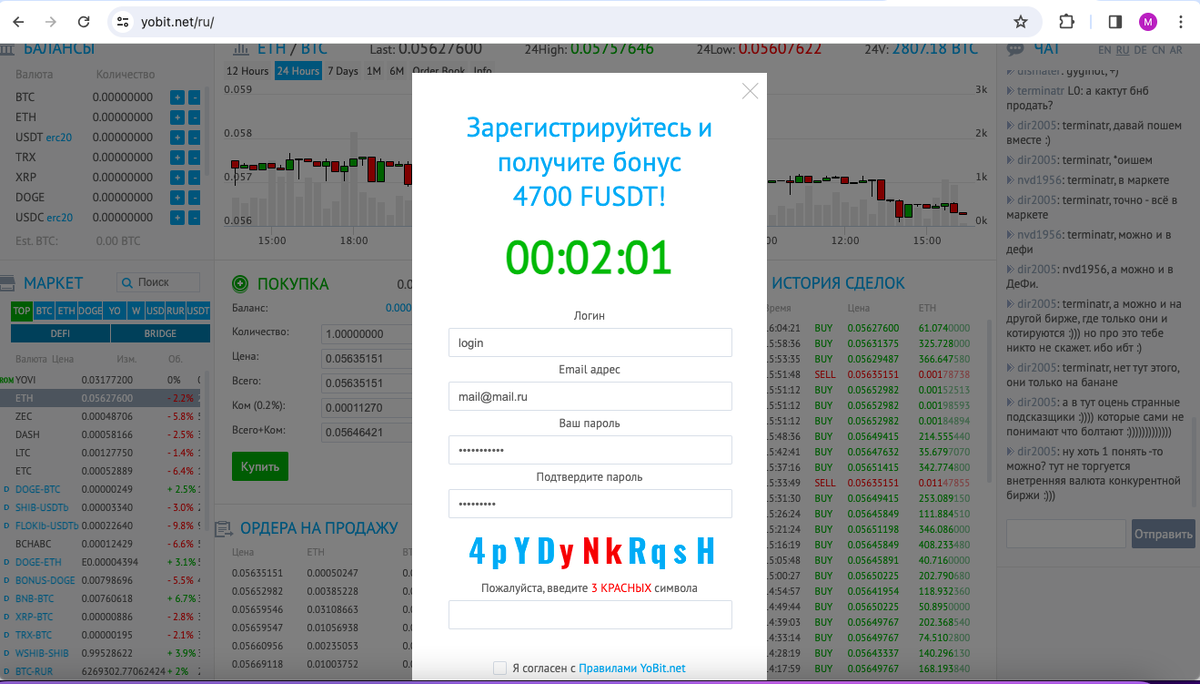The image size is (1200, 684).
Task: Click the green plus icon beside ПОКУПКА
Action: [x=239, y=284]
